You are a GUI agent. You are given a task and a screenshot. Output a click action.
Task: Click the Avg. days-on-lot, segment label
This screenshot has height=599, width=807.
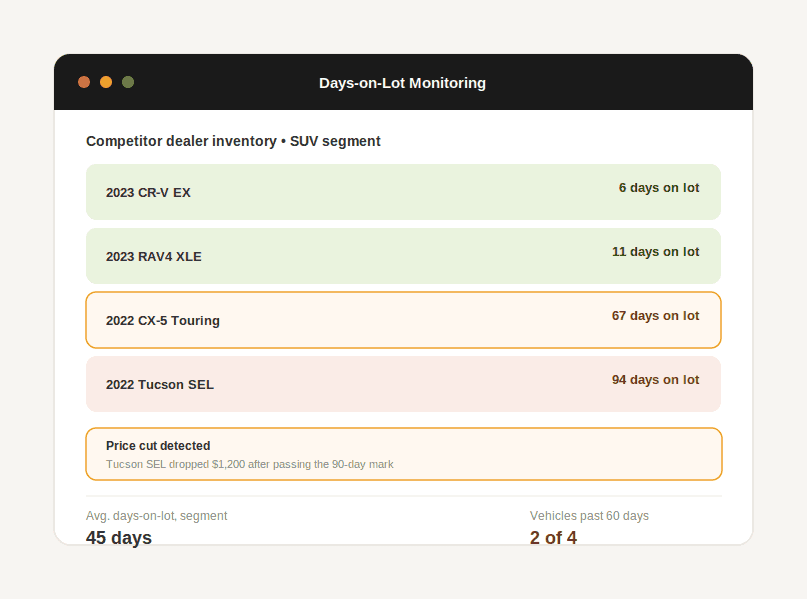point(156,516)
